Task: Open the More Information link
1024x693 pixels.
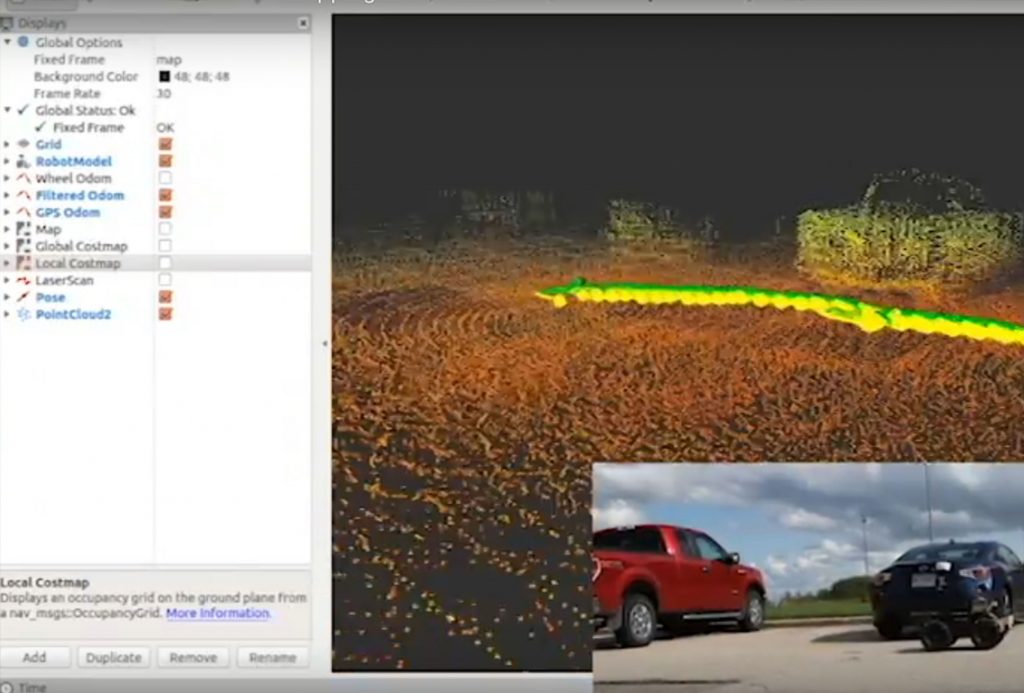Action: point(218,613)
